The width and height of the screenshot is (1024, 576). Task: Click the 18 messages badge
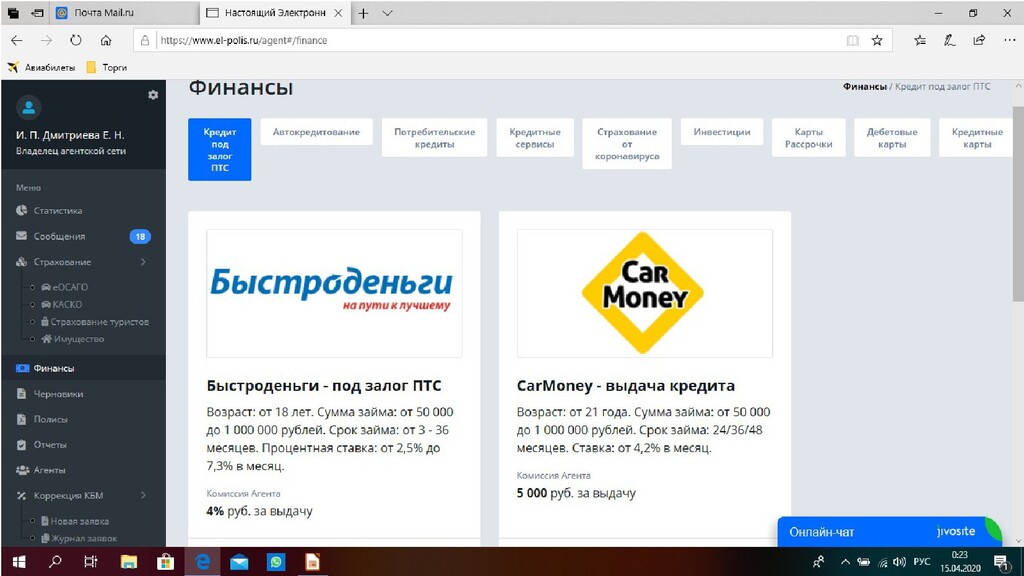[140, 236]
